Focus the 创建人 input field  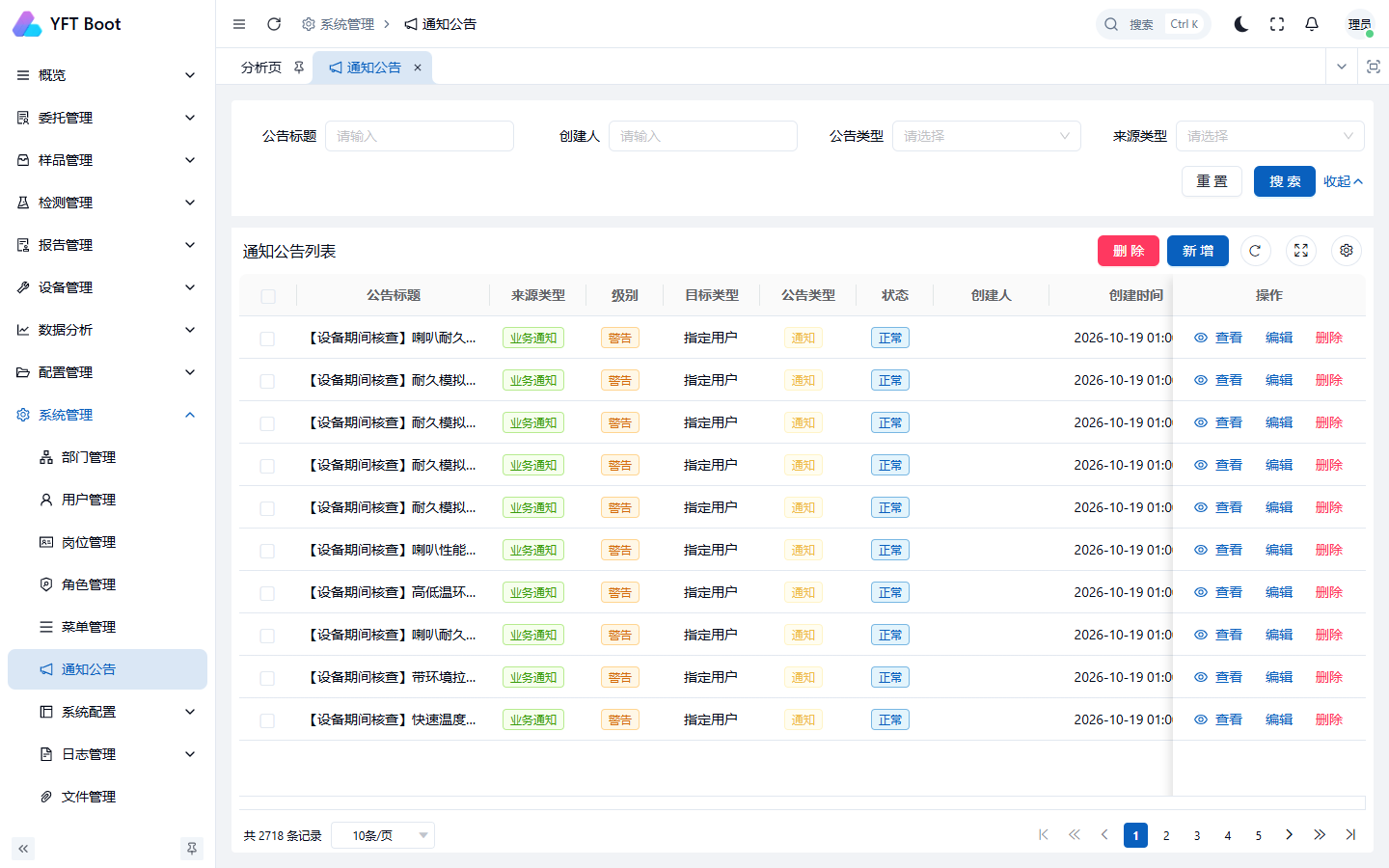click(x=703, y=136)
